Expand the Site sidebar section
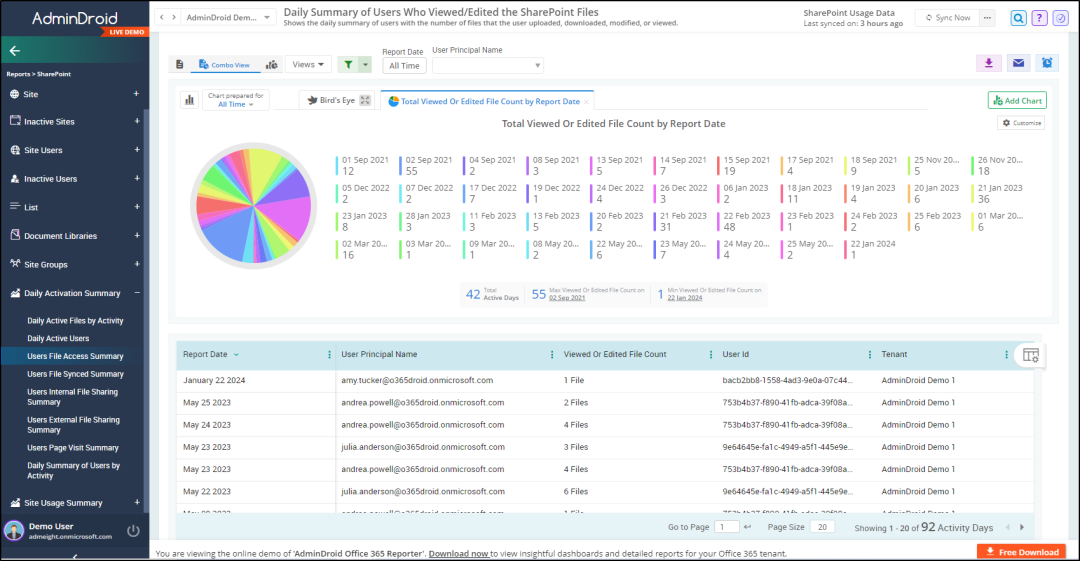 [x=136, y=94]
